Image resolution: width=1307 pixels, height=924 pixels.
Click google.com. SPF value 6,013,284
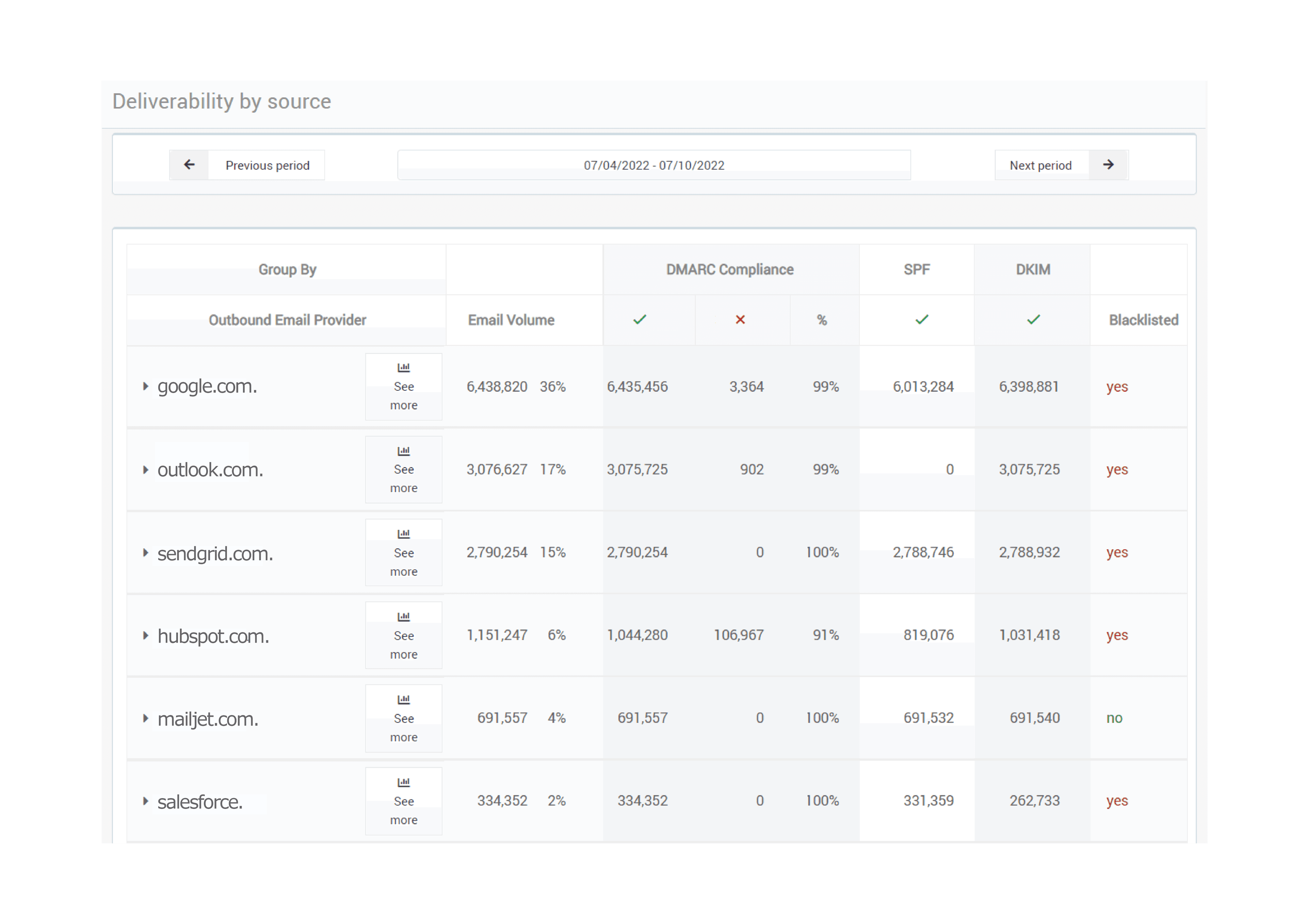pos(923,387)
